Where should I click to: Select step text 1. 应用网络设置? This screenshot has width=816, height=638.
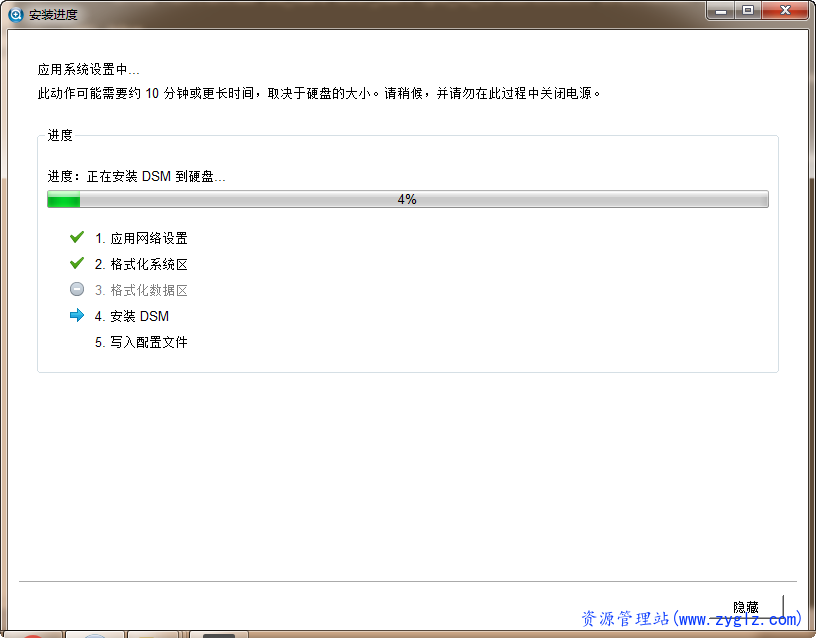click(x=141, y=238)
